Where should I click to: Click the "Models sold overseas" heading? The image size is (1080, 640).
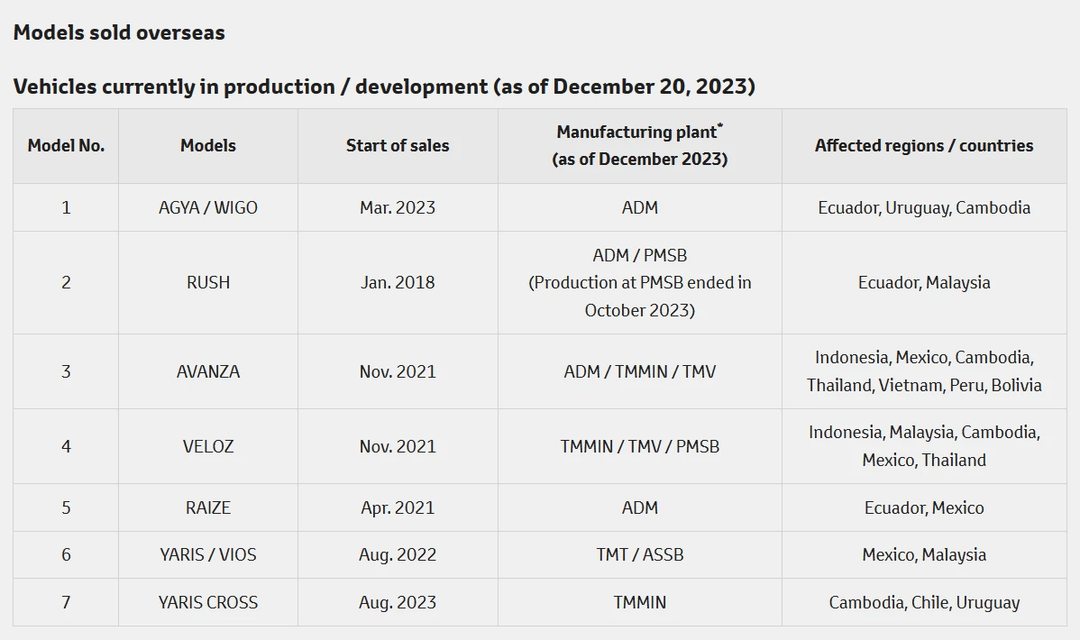(119, 32)
